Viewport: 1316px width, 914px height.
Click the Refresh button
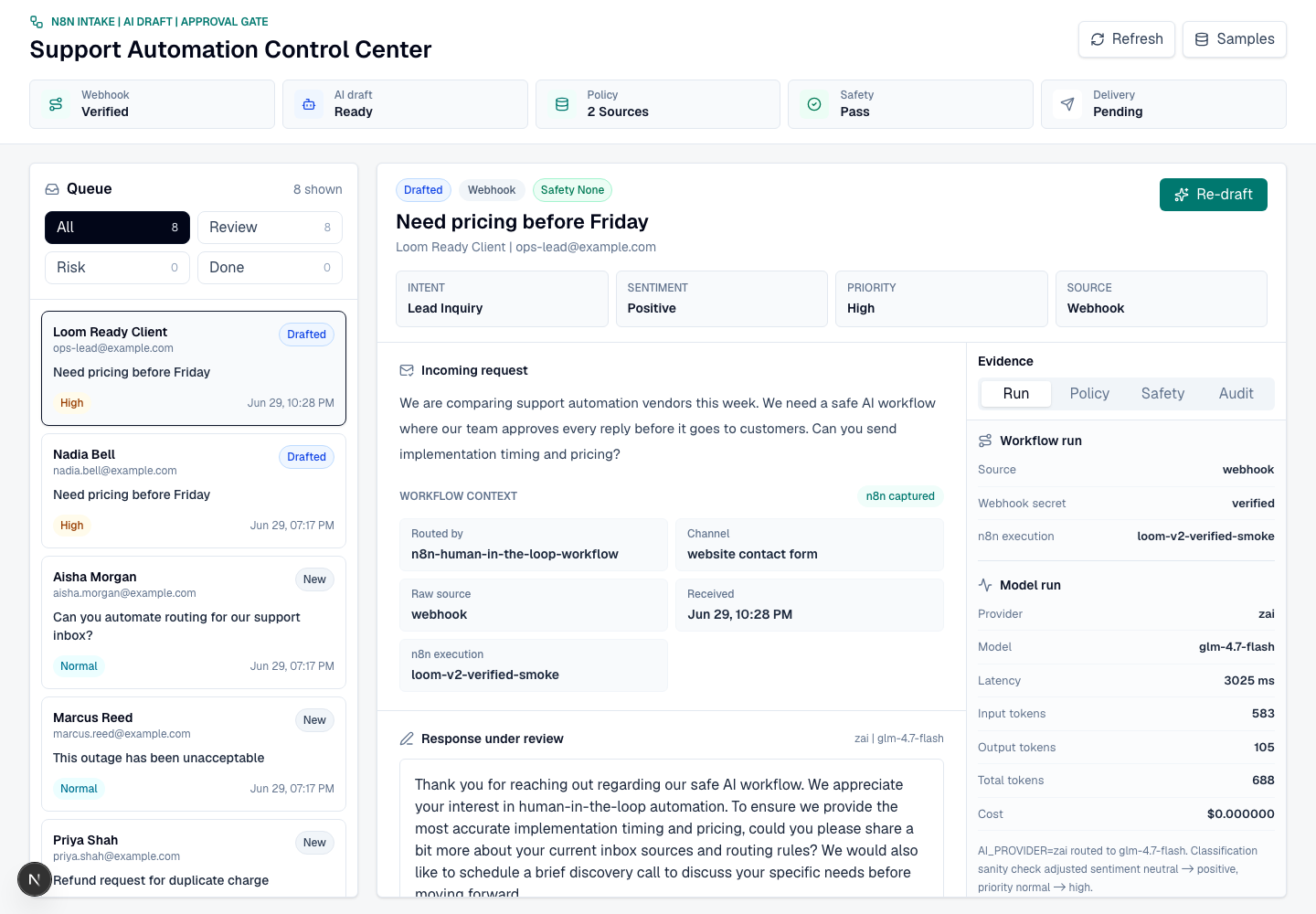click(x=1127, y=39)
